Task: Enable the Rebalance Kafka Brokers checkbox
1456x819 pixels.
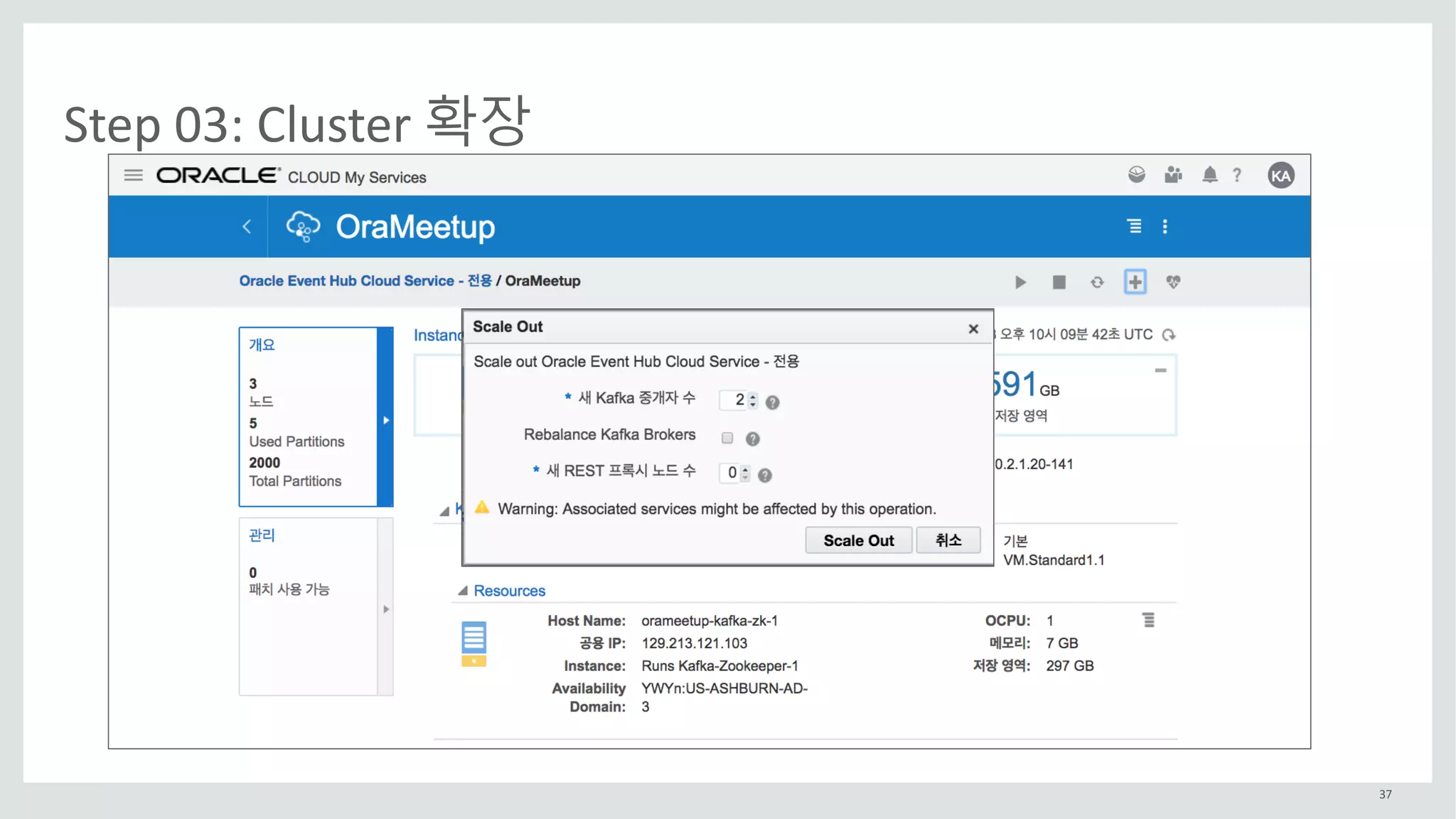Action: (727, 438)
